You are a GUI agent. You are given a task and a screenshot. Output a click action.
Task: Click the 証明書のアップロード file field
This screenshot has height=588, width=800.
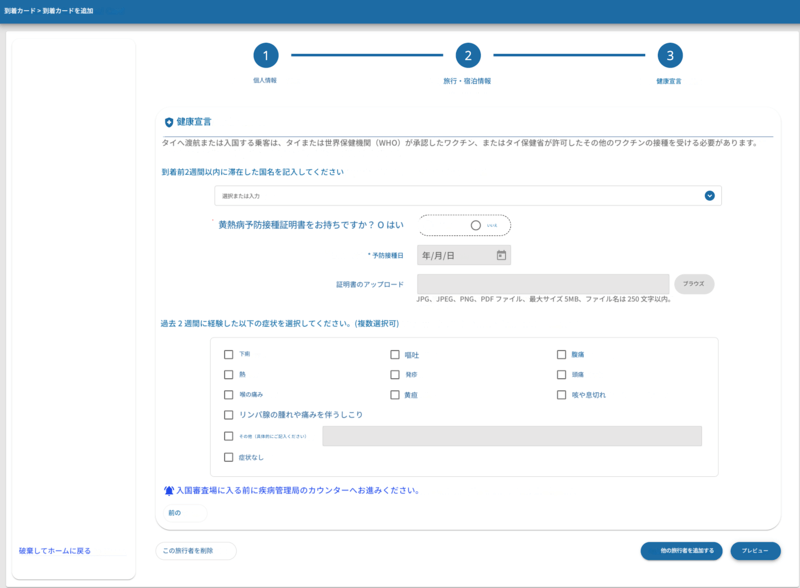click(x=543, y=284)
